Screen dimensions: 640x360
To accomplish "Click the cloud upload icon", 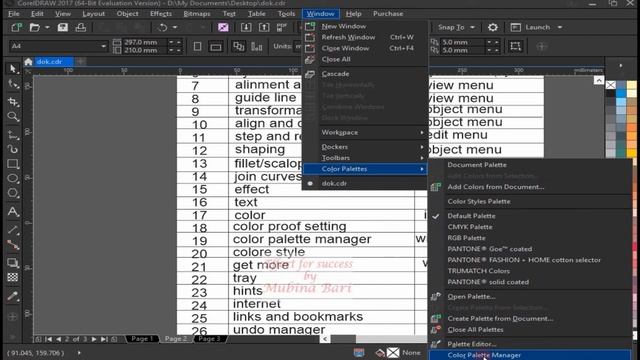I will pos(80,27).
